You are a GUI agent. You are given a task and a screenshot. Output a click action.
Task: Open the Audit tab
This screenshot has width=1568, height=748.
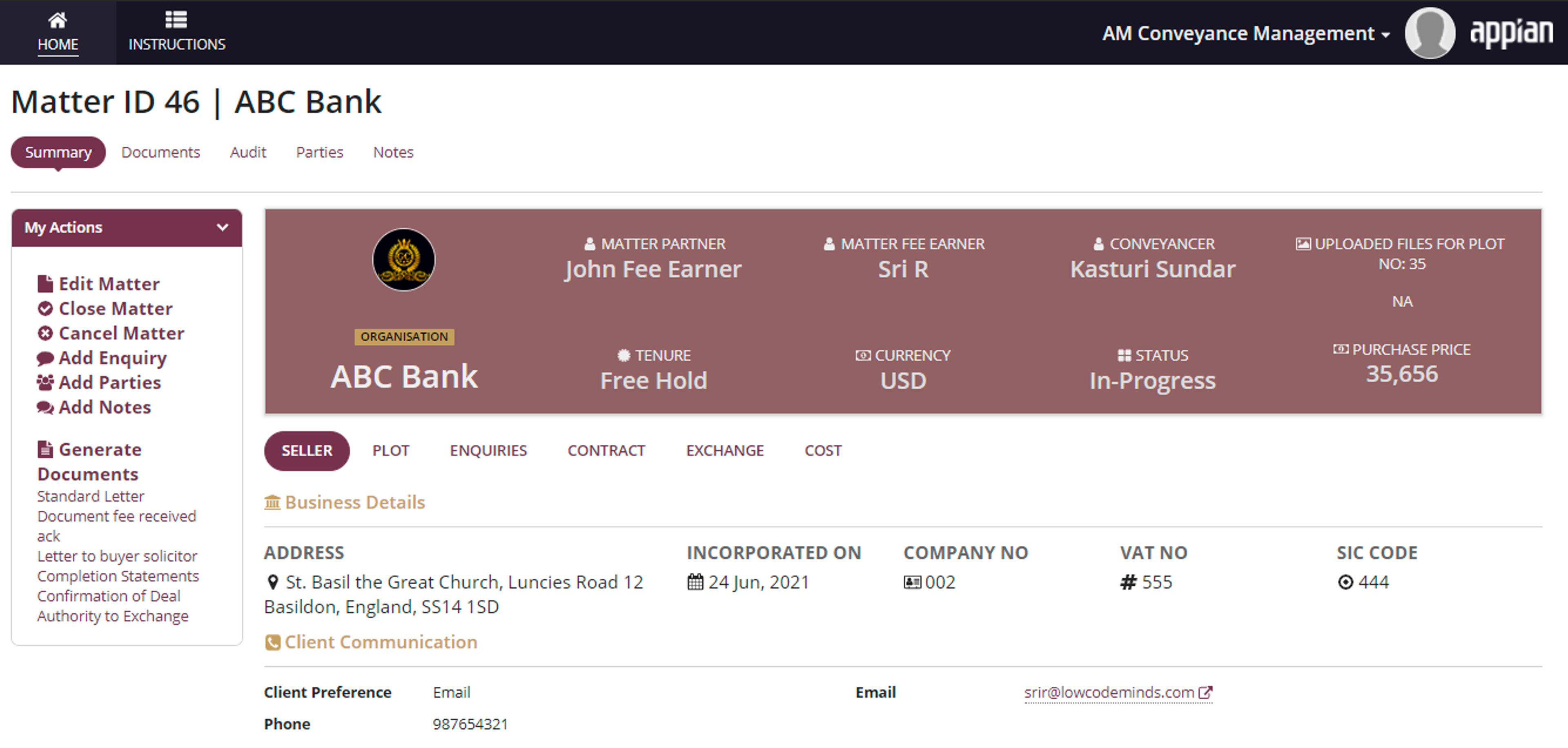click(x=248, y=152)
